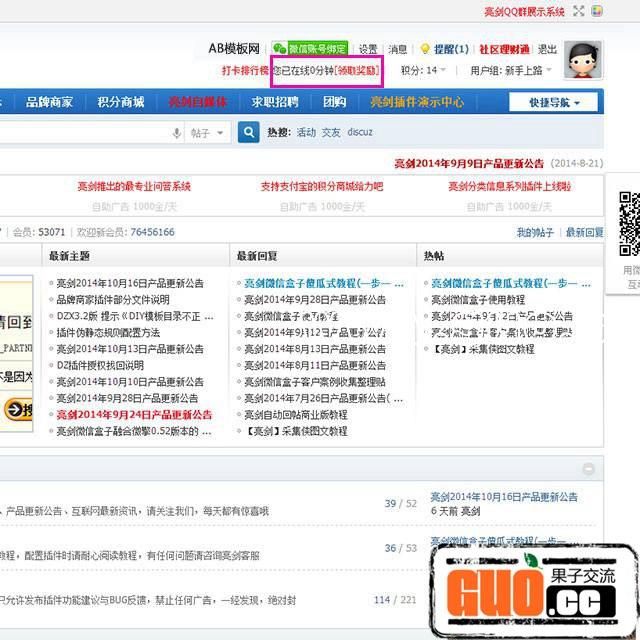Click the user avatar thumbnail
Screen dimensions: 640x640
coord(583,60)
